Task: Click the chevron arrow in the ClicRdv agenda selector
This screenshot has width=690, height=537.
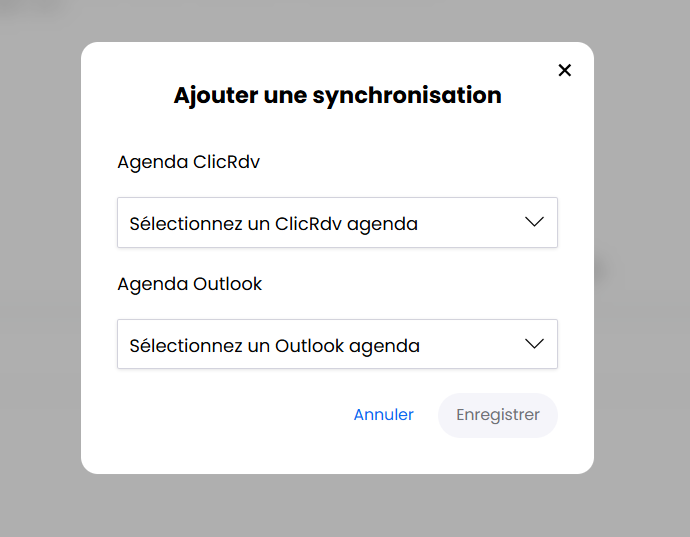Action: click(x=535, y=222)
